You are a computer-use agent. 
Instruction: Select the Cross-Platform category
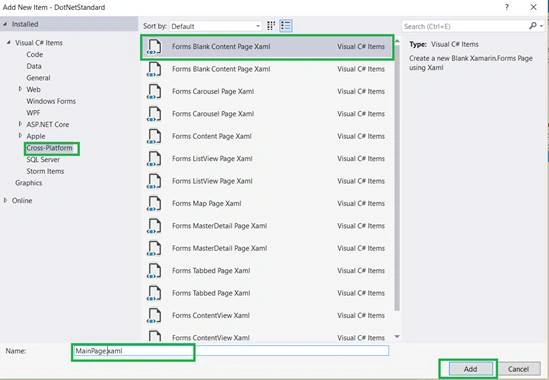pyautogui.click(x=49, y=148)
